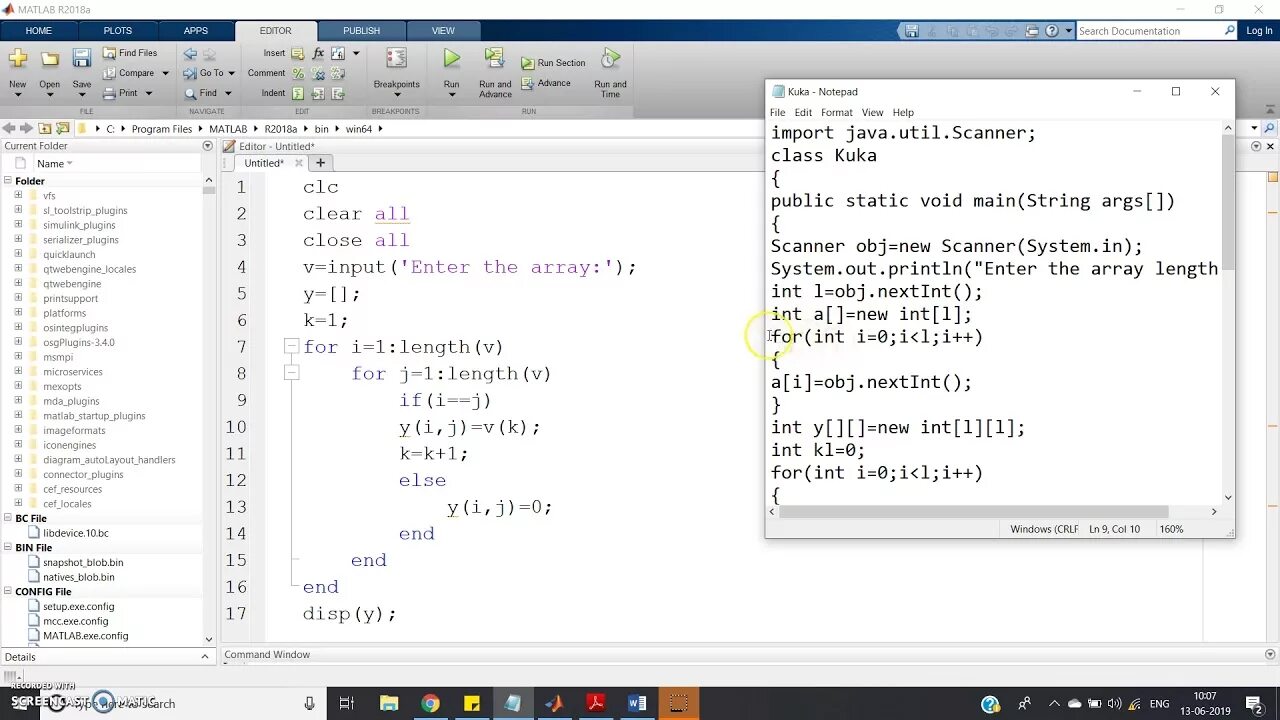Open the Format menu in Notepad
The image size is (1280, 720).
(x=836, y=113)
